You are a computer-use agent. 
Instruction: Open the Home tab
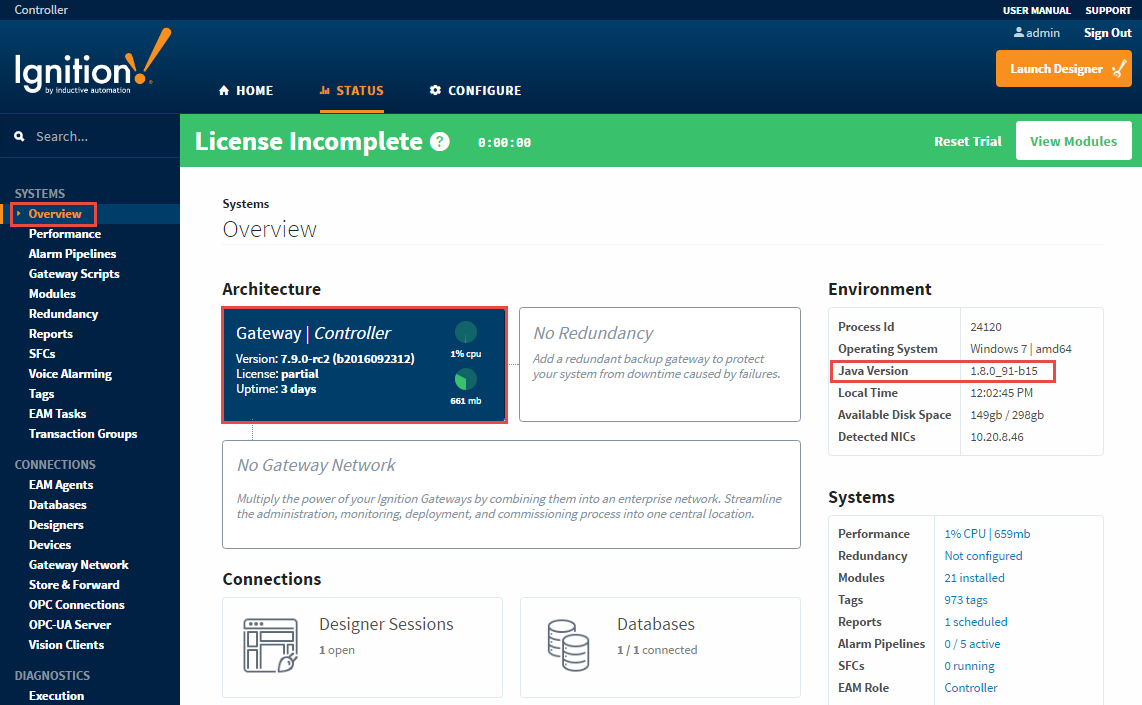245,91
